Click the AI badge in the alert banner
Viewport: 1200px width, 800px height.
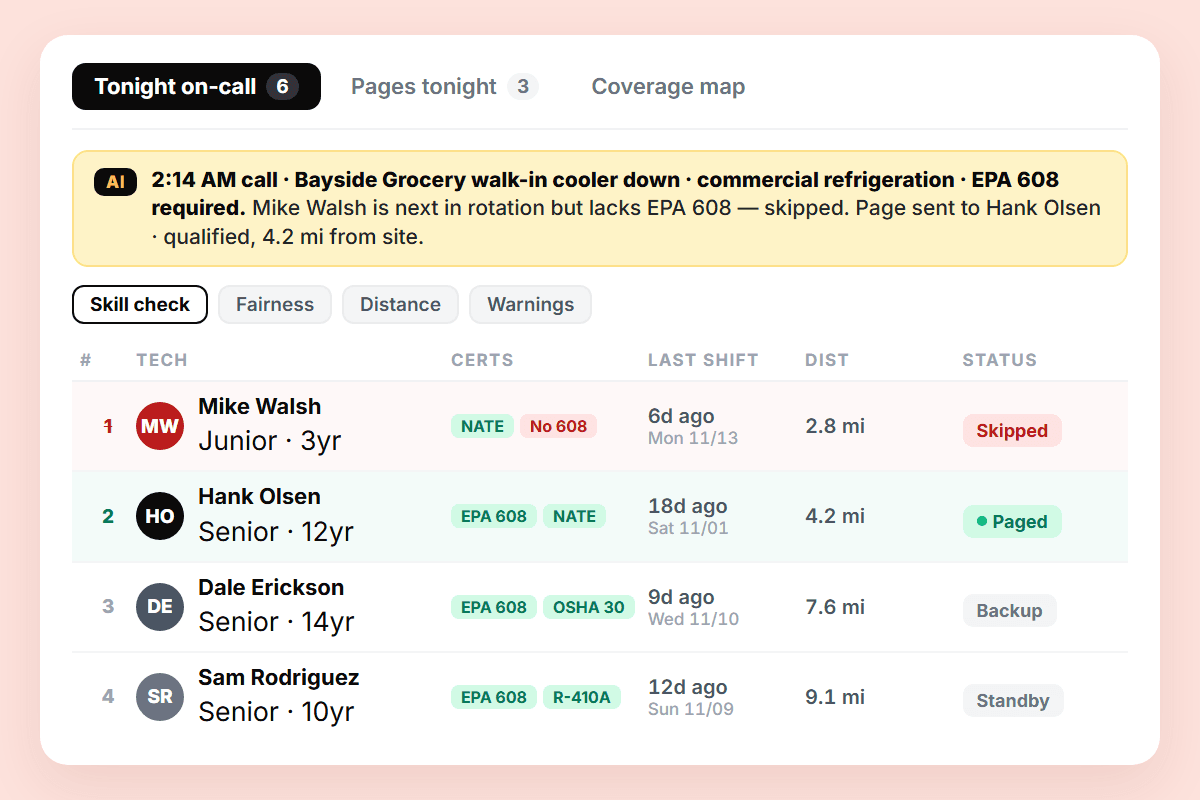(116, 182)
